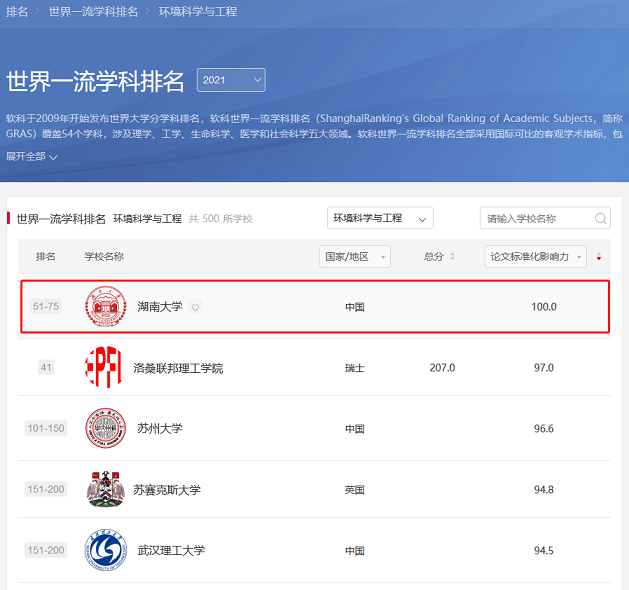The height and width of the screenshot is (590, 629).
Task: Click 英国 in the country column
Action: pyautogui.click(x=355, y=490)
